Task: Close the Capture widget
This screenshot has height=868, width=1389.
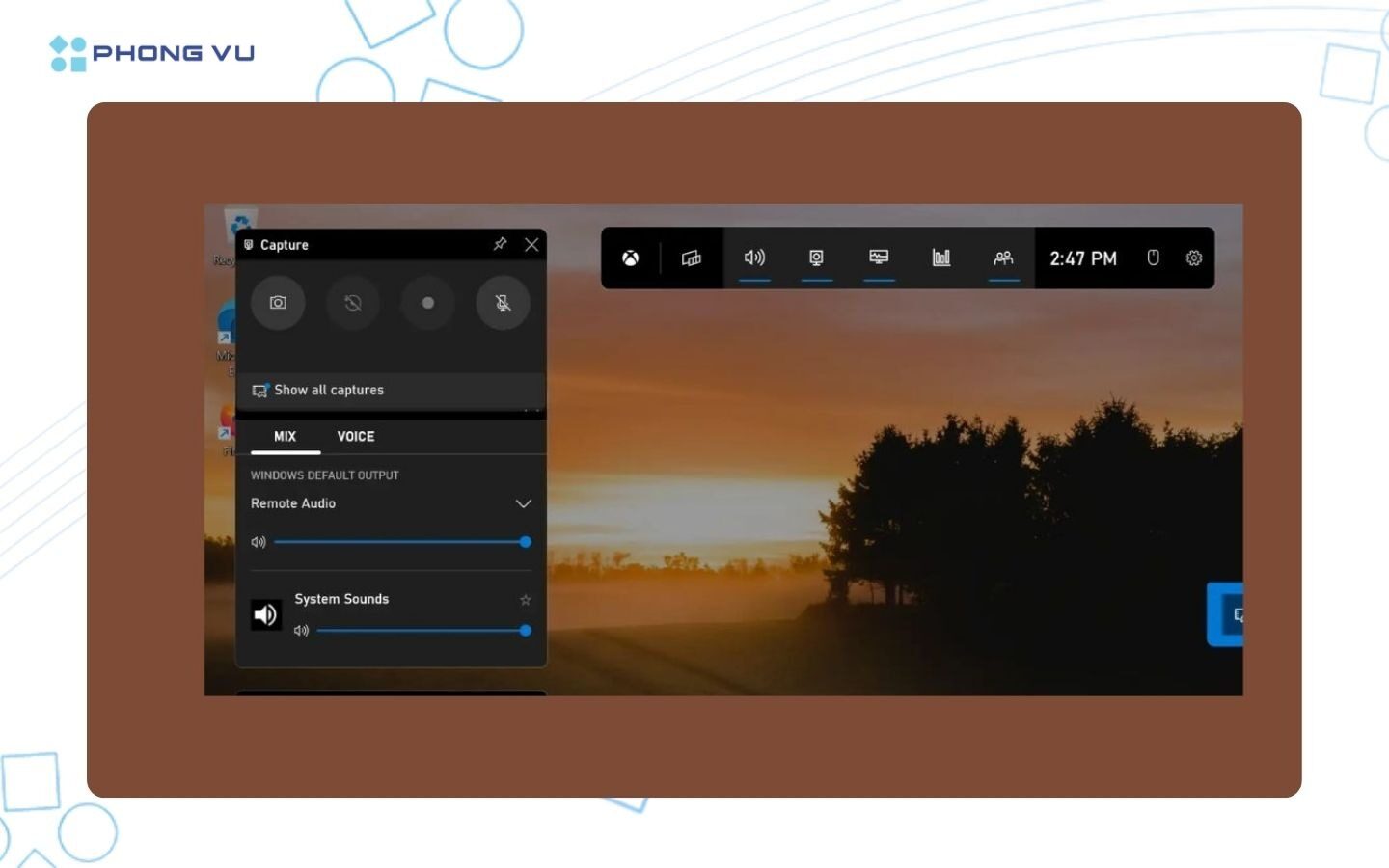Action: tap(531, 244)
